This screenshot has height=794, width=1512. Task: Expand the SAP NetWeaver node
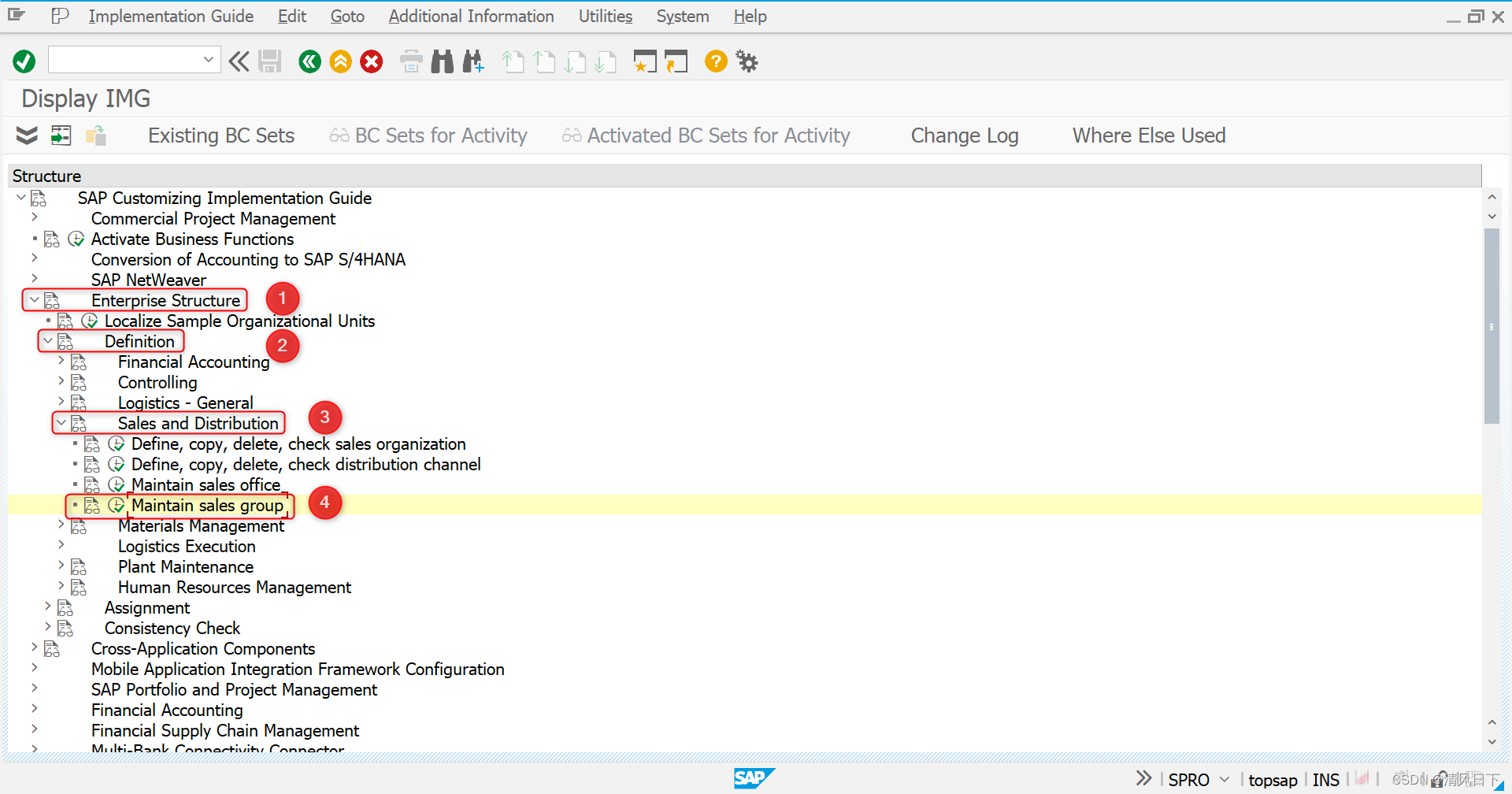34,278
